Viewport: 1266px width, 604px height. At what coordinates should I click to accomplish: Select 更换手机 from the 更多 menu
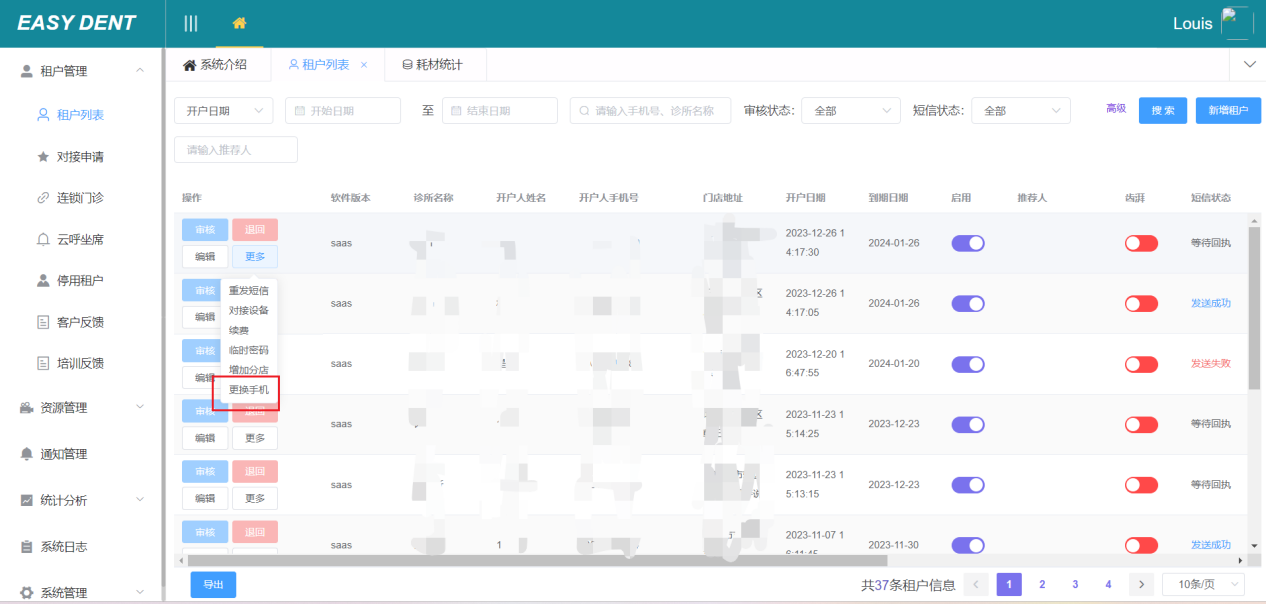249,390
